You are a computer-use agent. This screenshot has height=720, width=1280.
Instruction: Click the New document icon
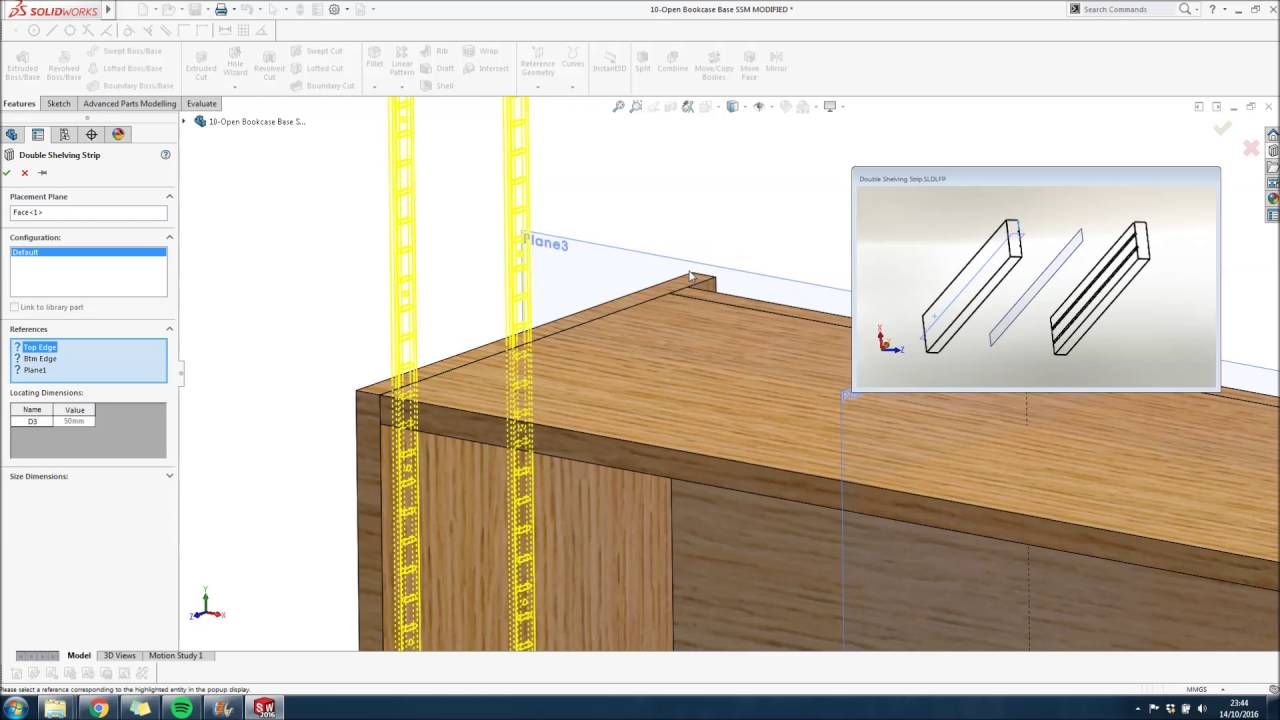coord(143,9)
